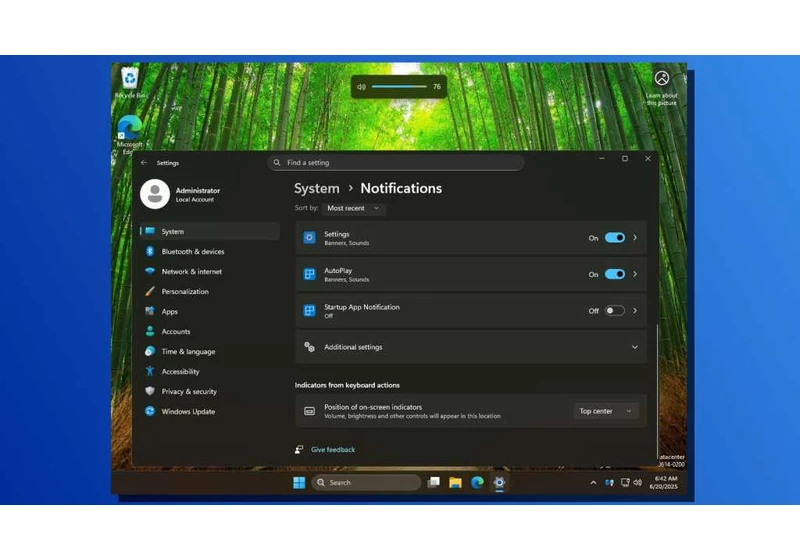Open Bluetooth & devices section
This screenshot has height=560, width=800.
coord(210,251)
